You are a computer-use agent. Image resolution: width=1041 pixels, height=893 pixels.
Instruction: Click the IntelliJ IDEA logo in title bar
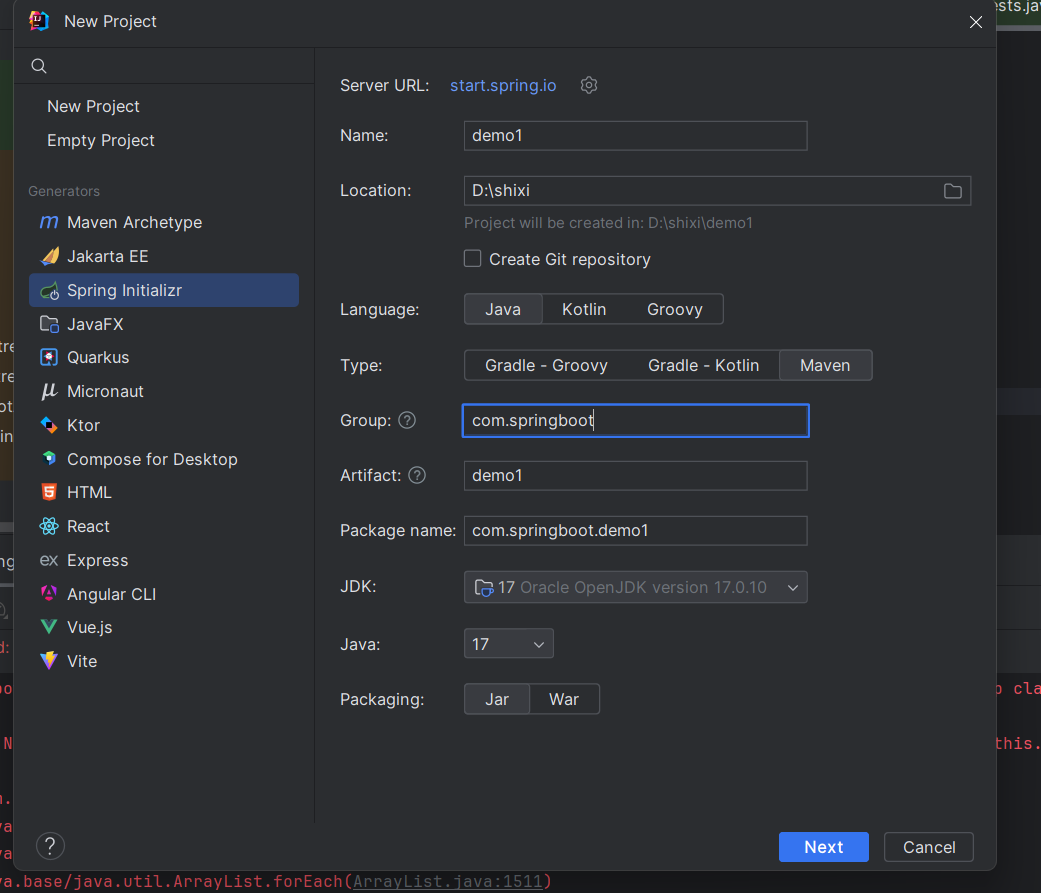tap(39, 21)
